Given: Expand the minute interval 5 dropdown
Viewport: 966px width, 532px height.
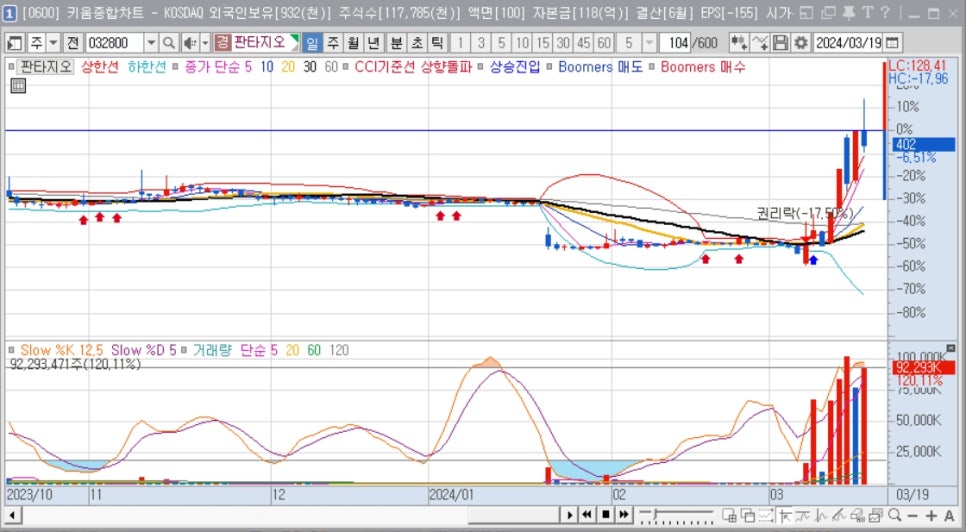Looking at the screenshot, I should click(649, 42).
